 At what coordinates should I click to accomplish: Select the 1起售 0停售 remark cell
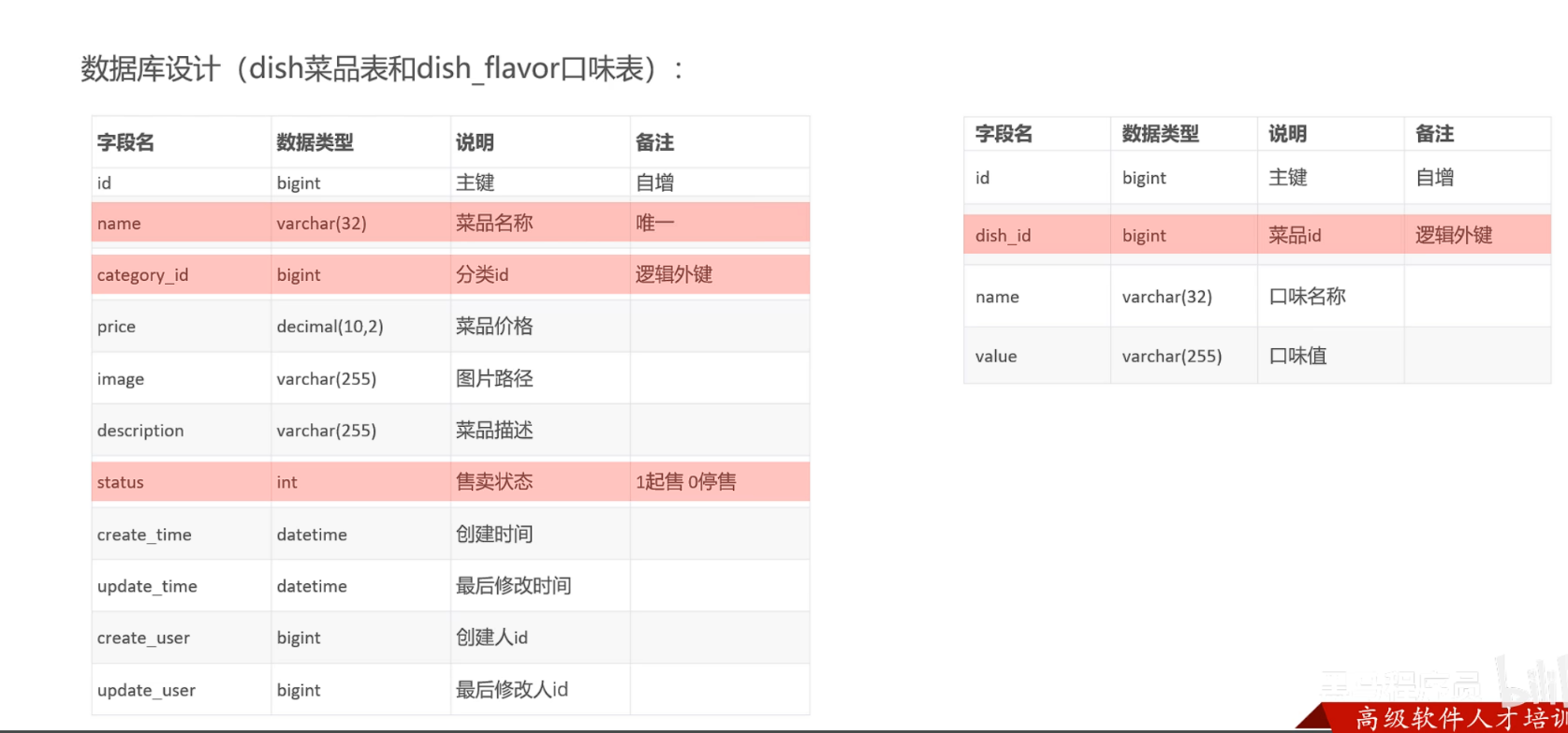[685, 482]
